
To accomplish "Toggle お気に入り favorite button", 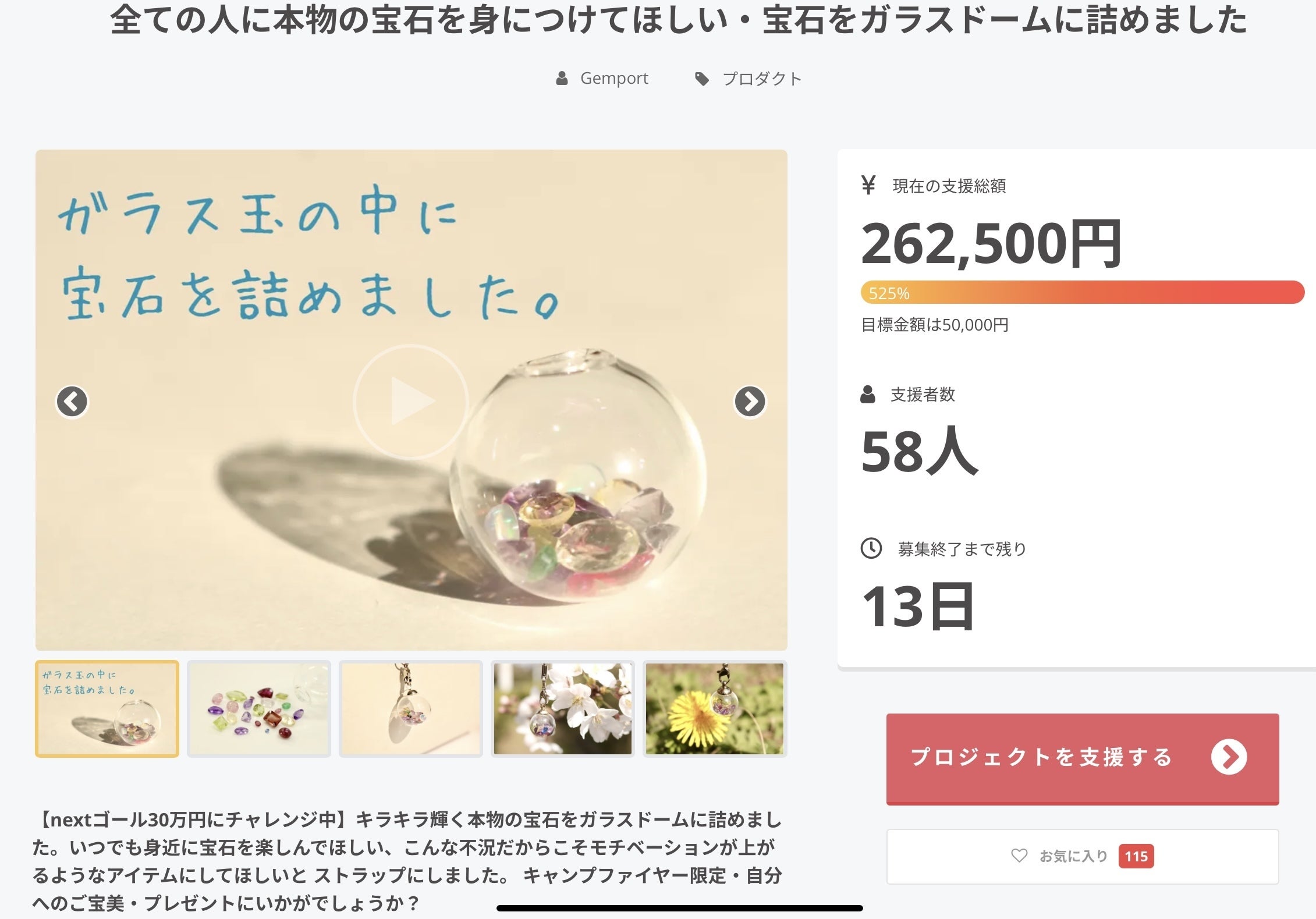I will (x=1082, y=856).
